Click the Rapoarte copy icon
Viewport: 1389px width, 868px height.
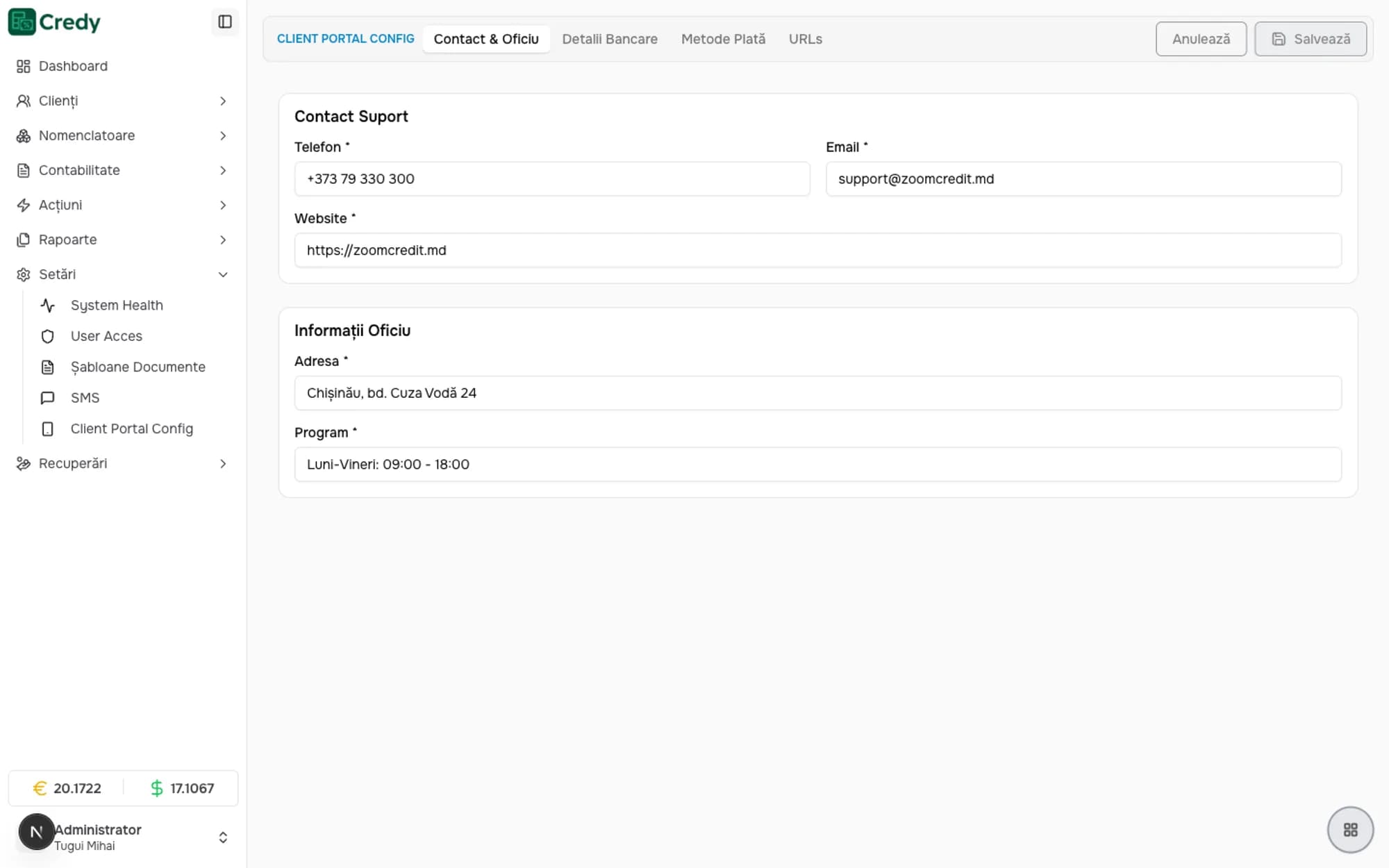pos(24,240)
